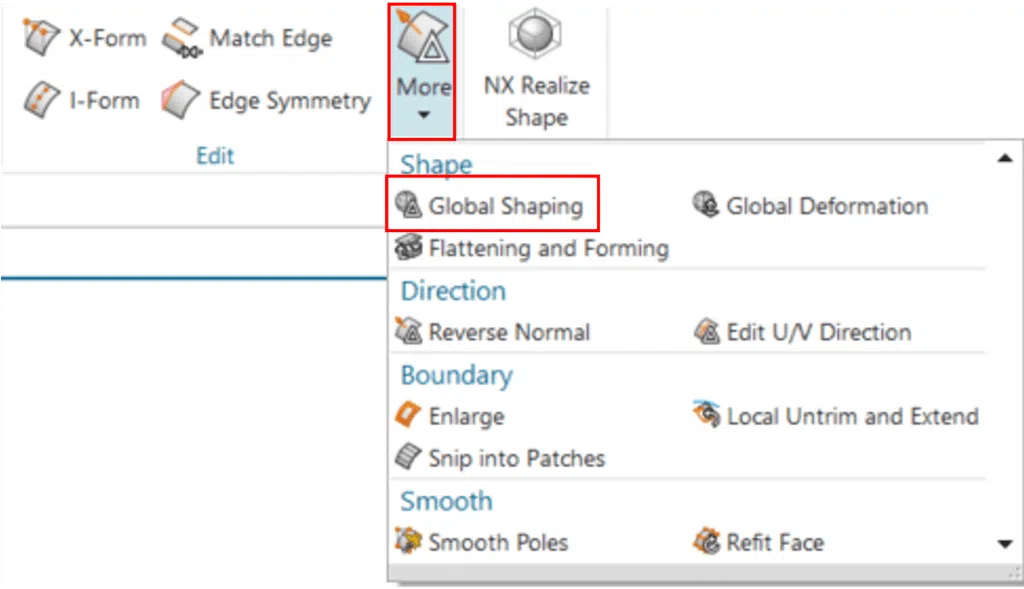
Task: Grab the menu resize grip corner
Action: point(1014,573)
